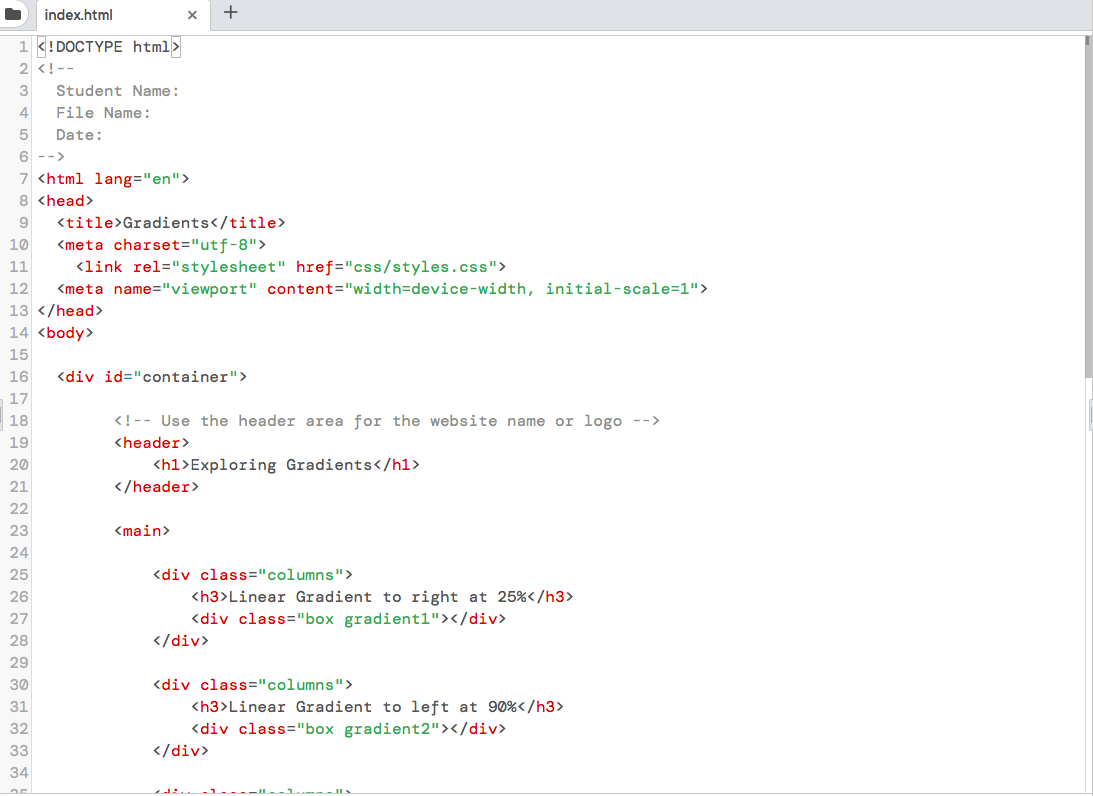Viewport: 1093px width, 796px height.
Task: Click line number 1 in the gutter
Action: pyautogui.click(x=23, y=46)
